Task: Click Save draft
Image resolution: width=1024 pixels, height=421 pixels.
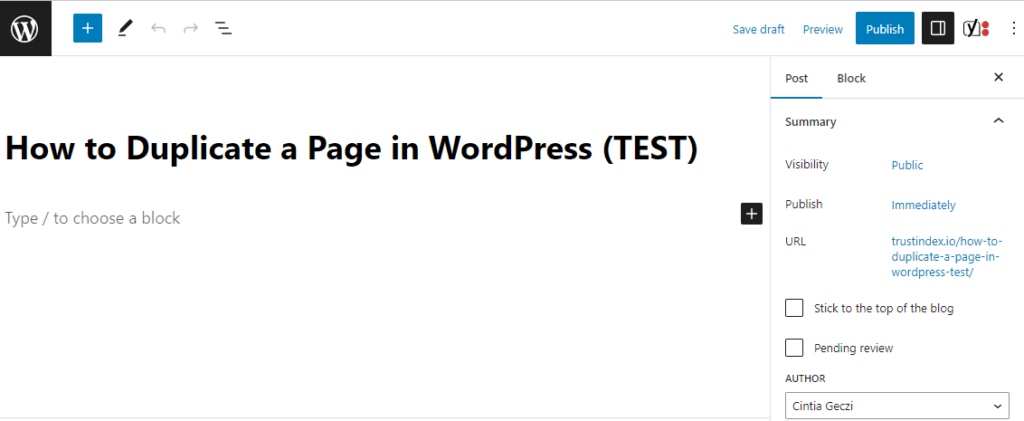Action: 758,29
